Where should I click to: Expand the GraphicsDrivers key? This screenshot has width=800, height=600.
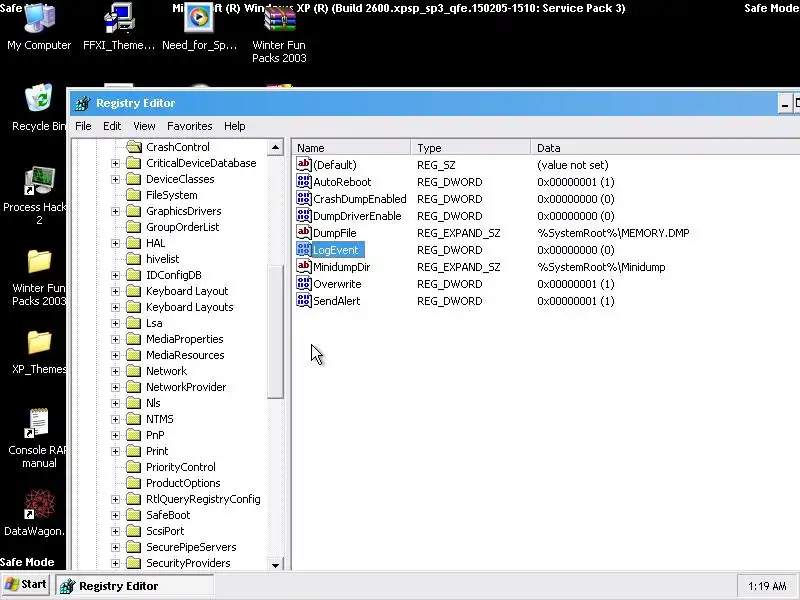tap(115, 211)
